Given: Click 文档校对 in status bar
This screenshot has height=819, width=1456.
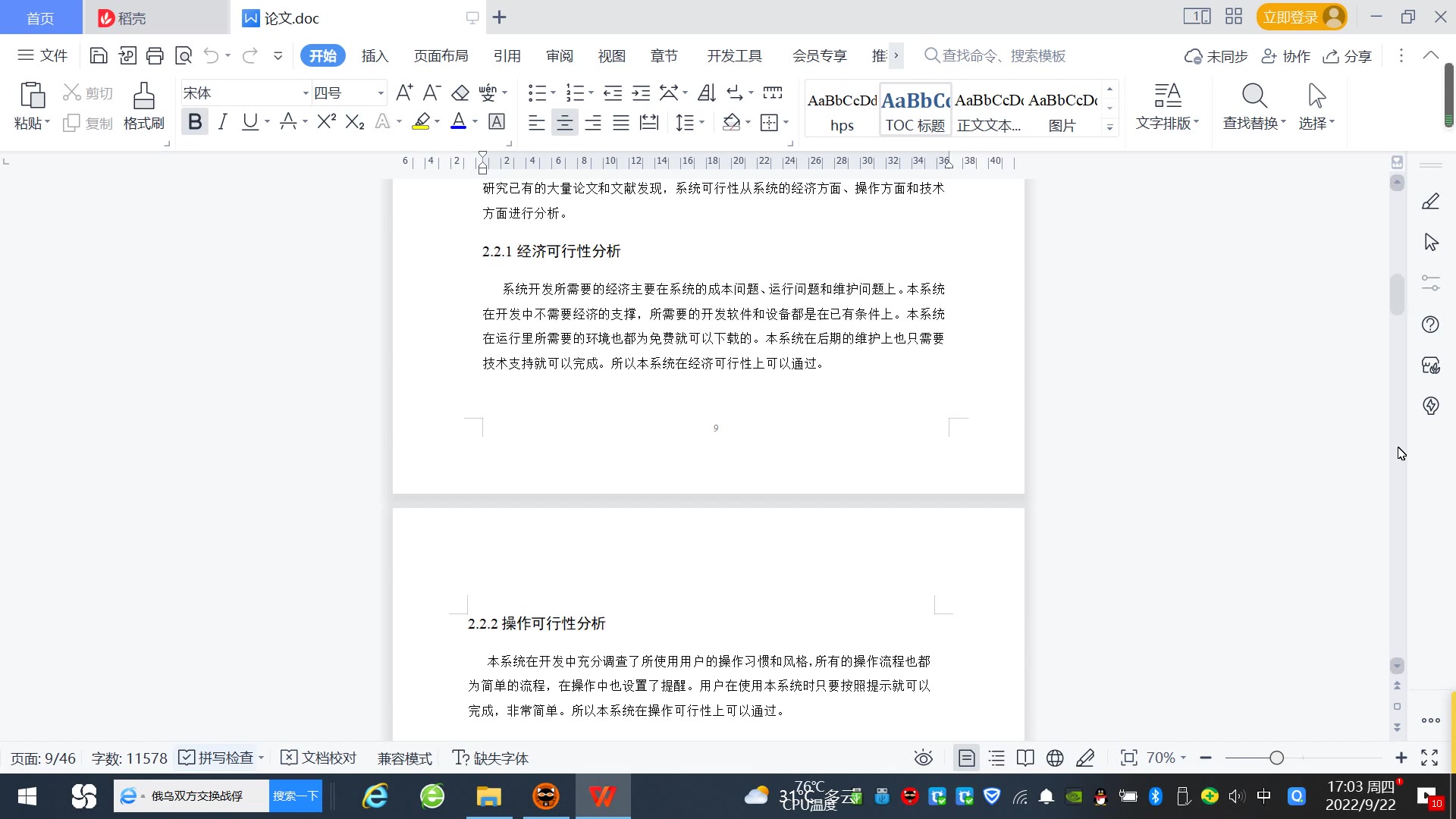Looking at the screenshot, I should pos(318,758).
